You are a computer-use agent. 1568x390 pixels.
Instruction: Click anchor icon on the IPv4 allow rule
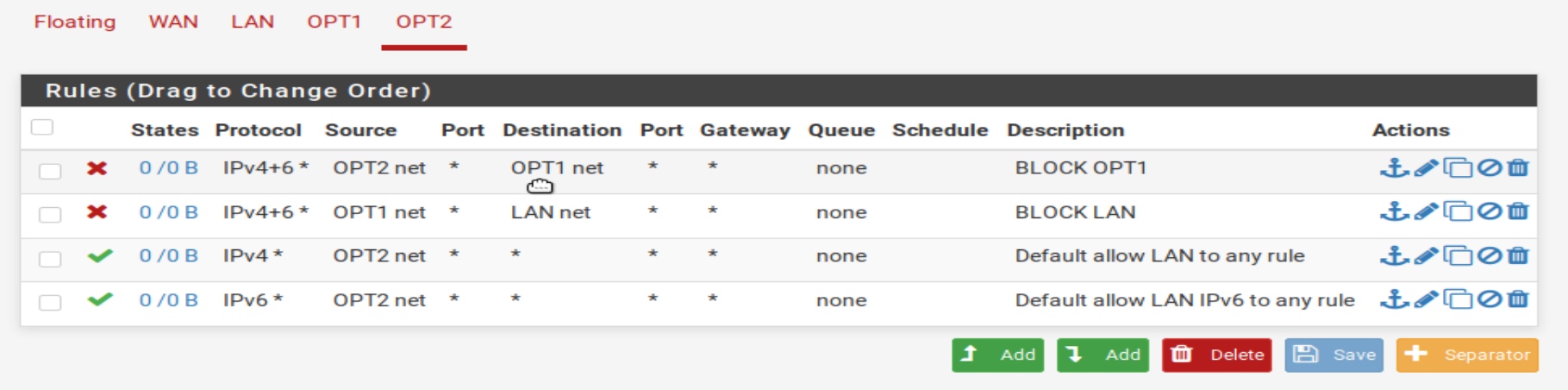[x=1394, y=255]
